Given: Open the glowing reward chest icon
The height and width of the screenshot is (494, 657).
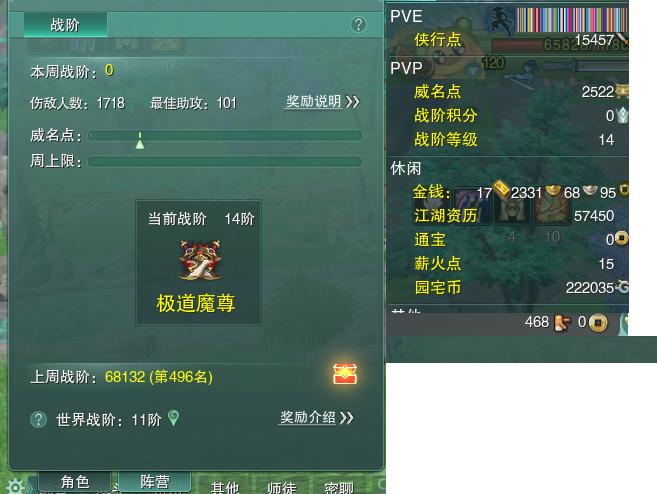Looking at the screenshot, I should point(345,374).
